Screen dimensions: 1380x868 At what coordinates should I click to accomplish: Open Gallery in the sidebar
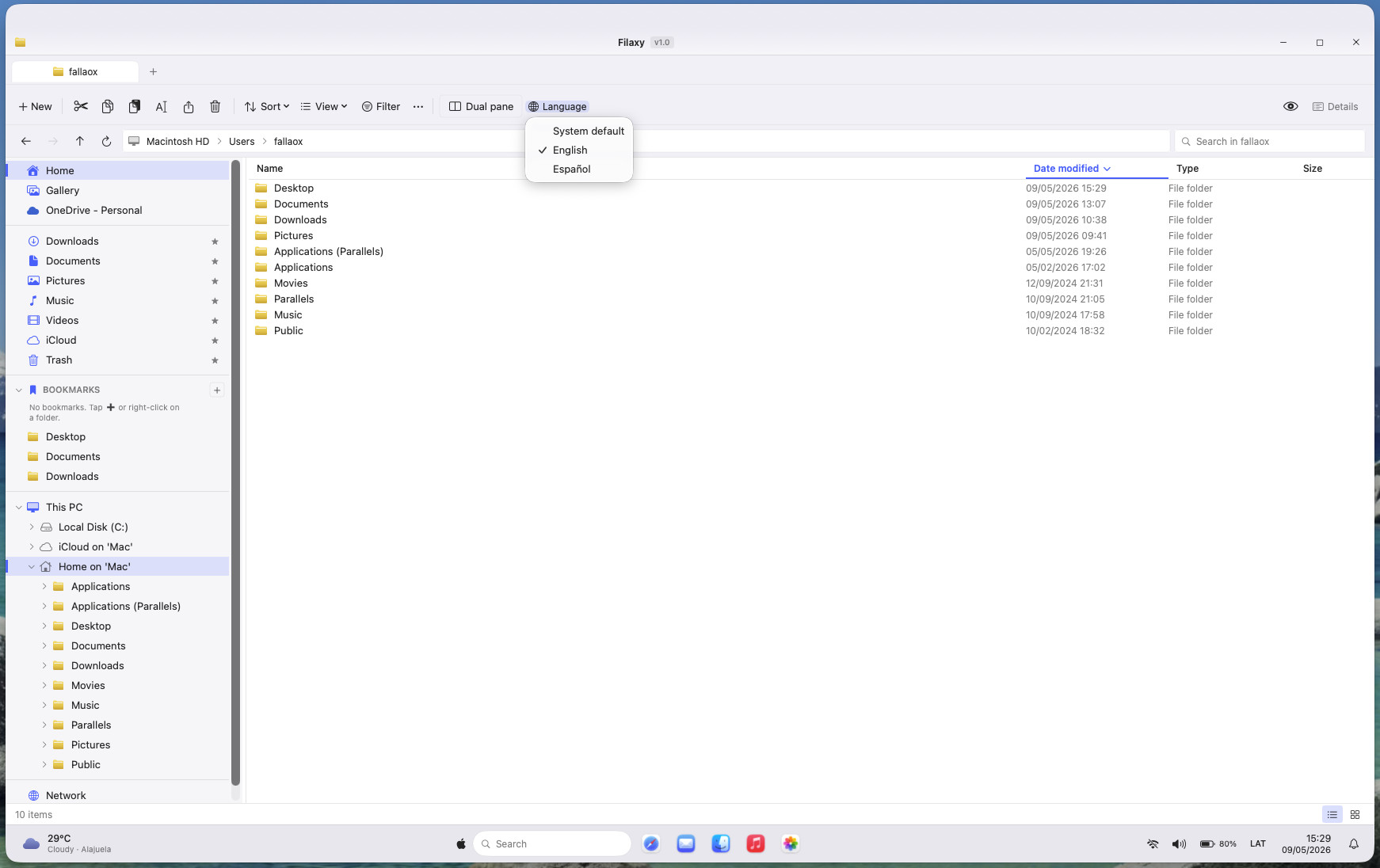[117, 190]
